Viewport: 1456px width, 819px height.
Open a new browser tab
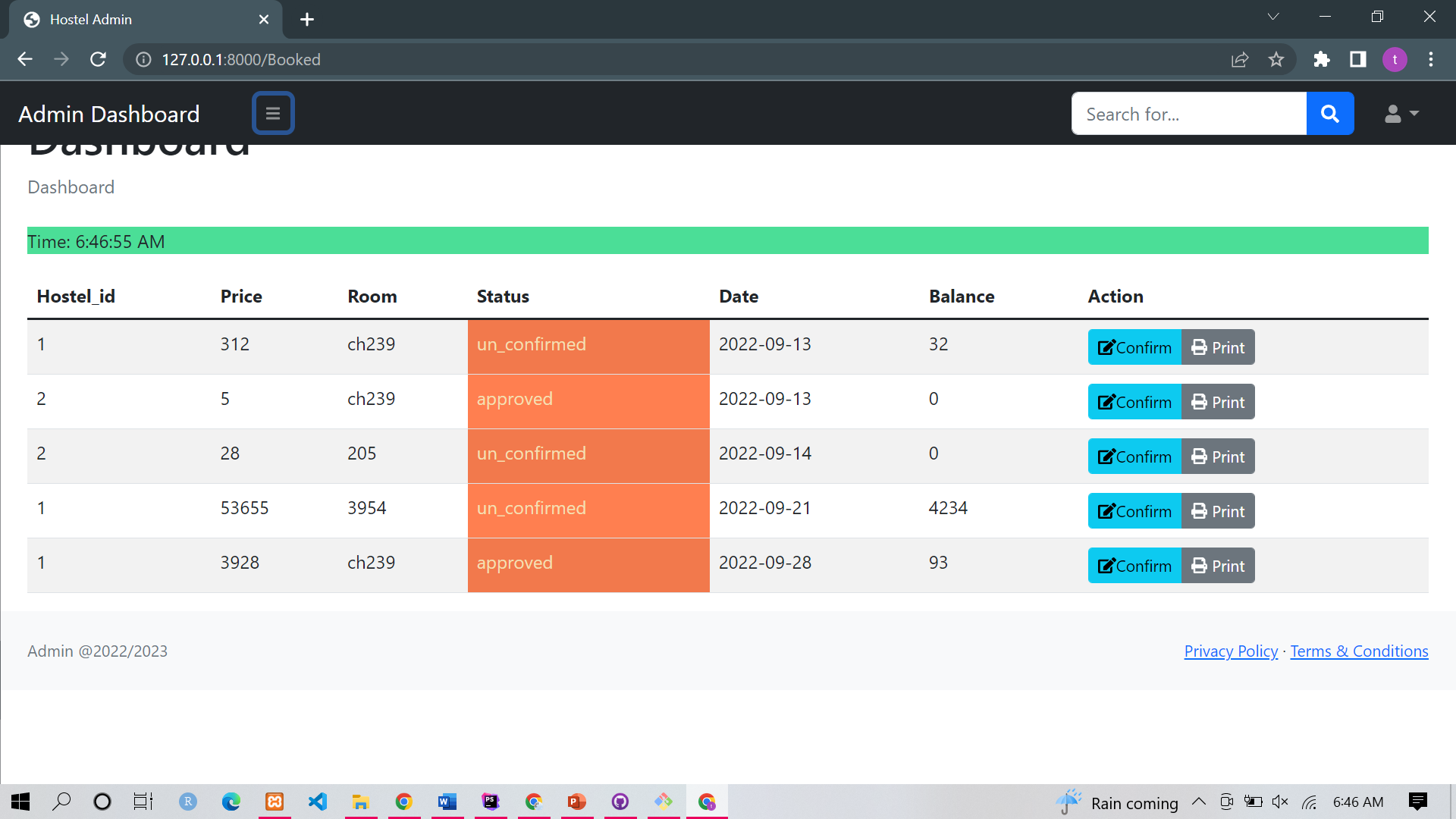click(306, 19)
